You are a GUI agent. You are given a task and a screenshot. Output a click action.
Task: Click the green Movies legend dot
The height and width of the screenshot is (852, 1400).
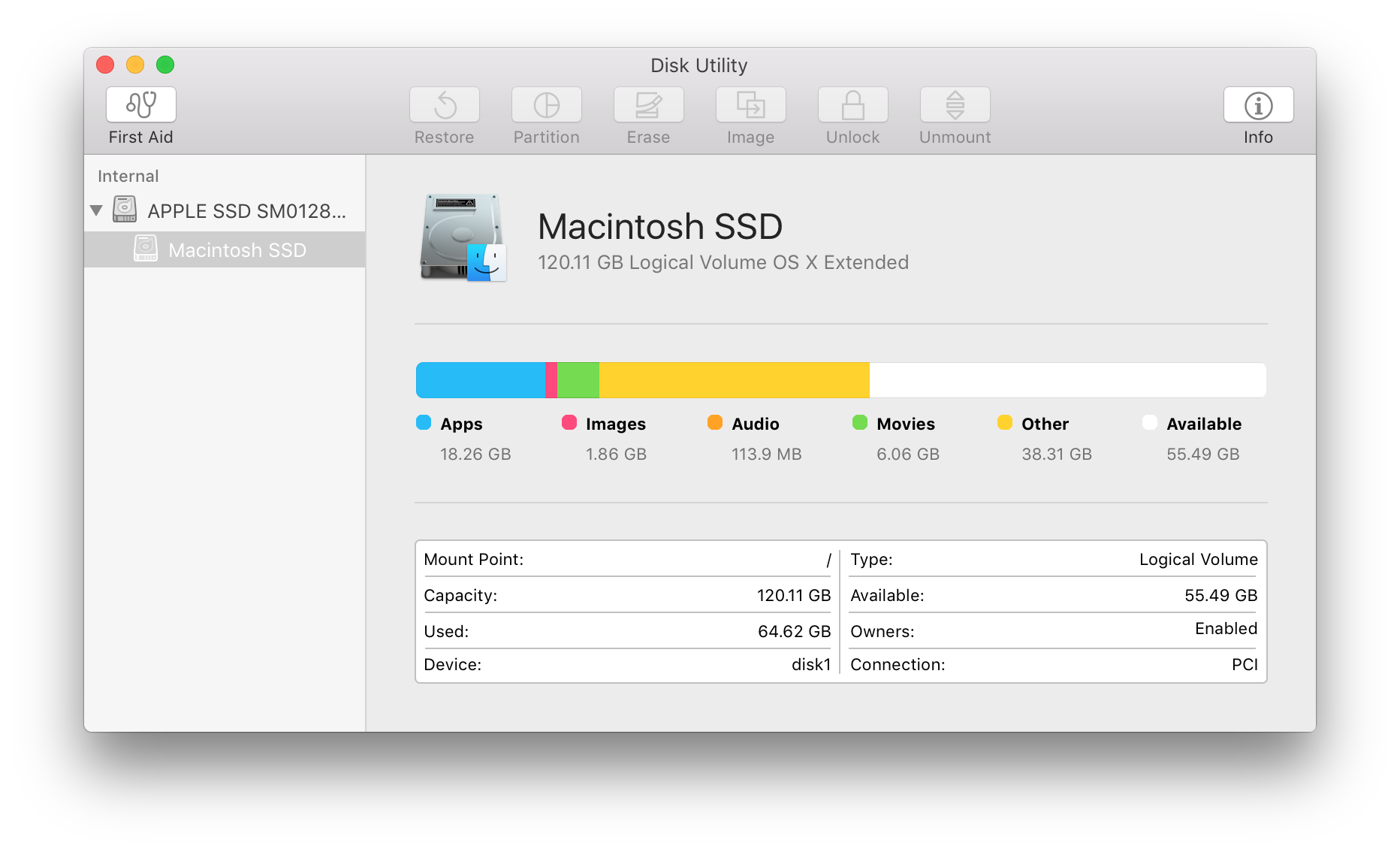coord(860,422)
